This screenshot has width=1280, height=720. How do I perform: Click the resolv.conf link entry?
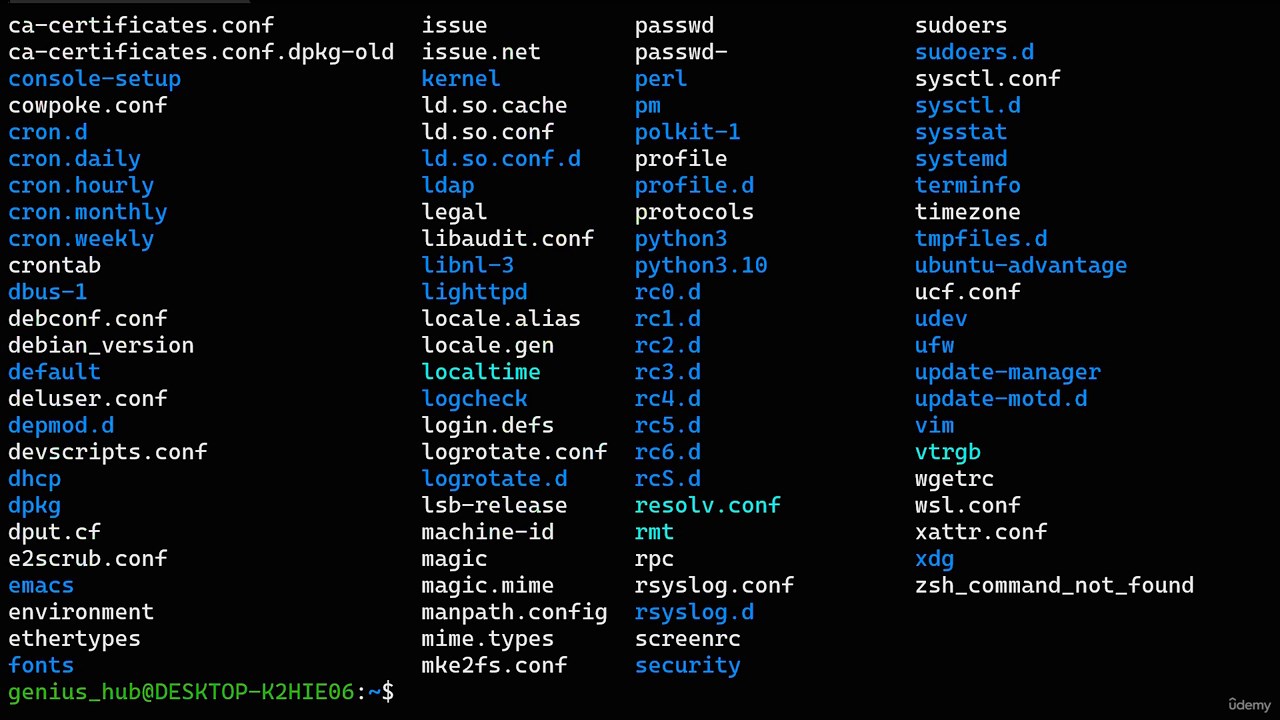(x=707, y=505)
